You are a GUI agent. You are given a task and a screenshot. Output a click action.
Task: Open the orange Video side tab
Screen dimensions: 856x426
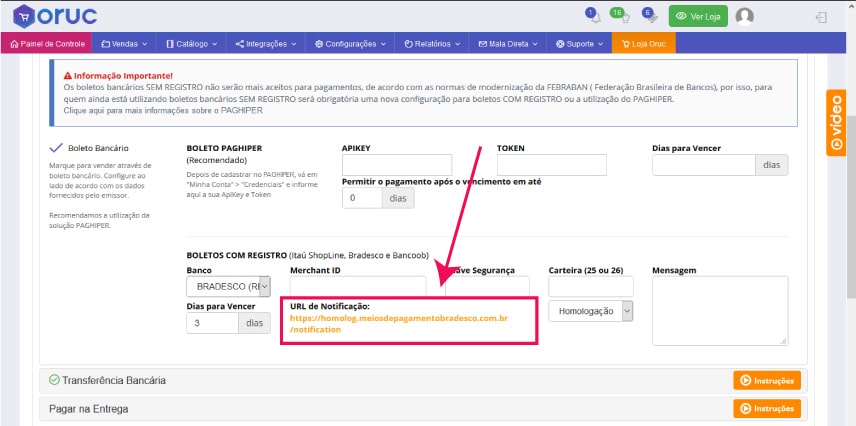836,123
